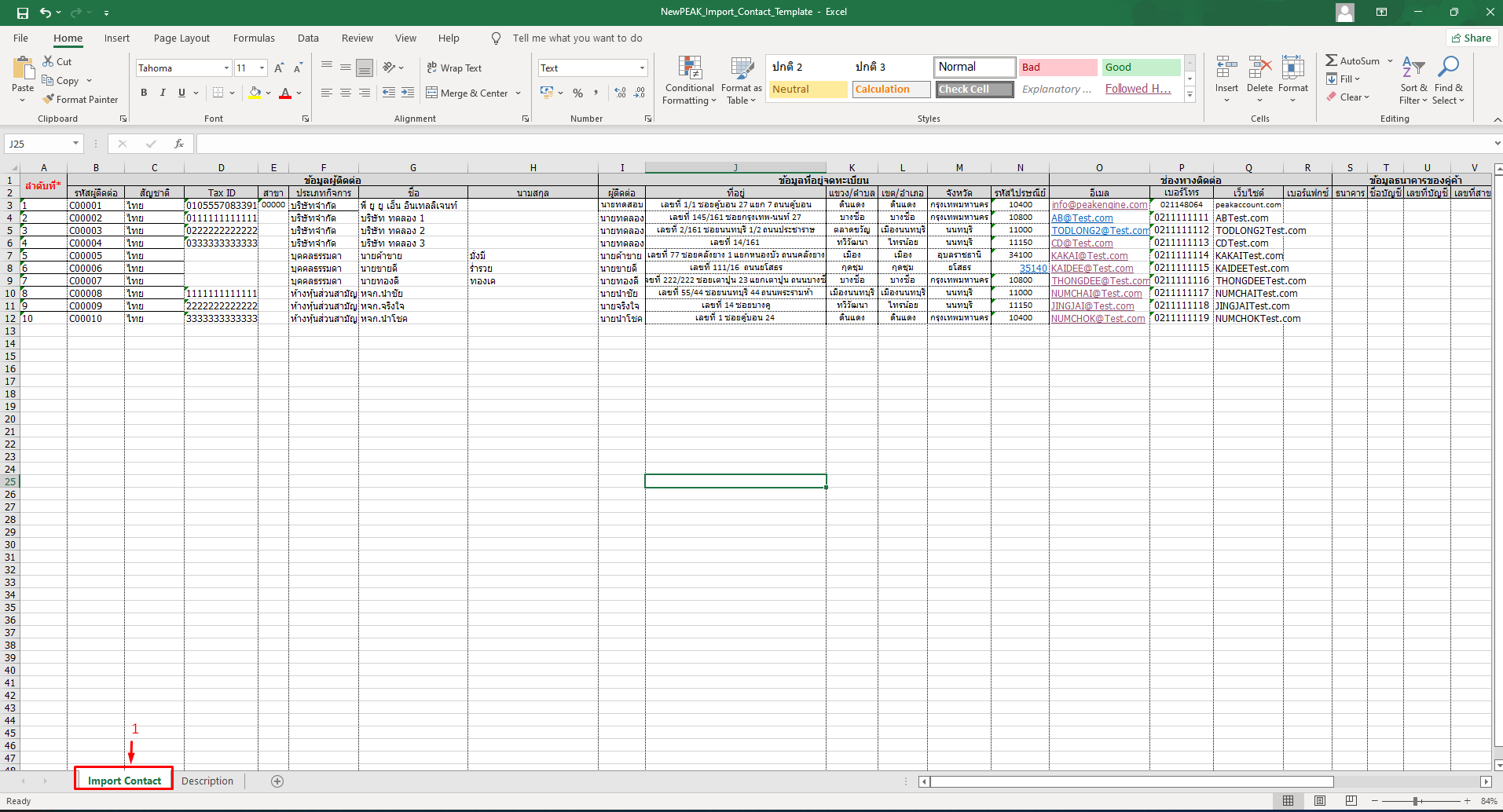Click the Save icon in title bar

pyautogui.click(x=23, y=13)
